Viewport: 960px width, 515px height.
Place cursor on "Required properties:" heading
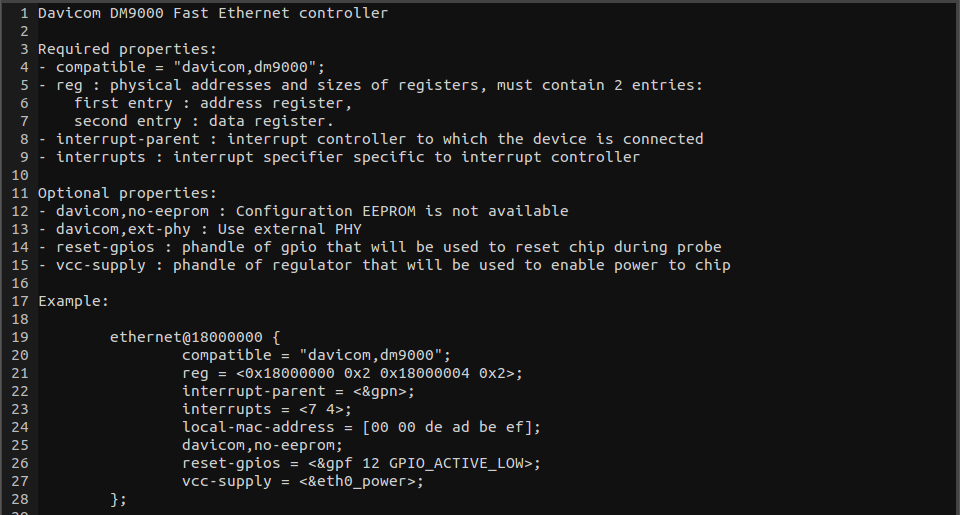click(127, 49)
